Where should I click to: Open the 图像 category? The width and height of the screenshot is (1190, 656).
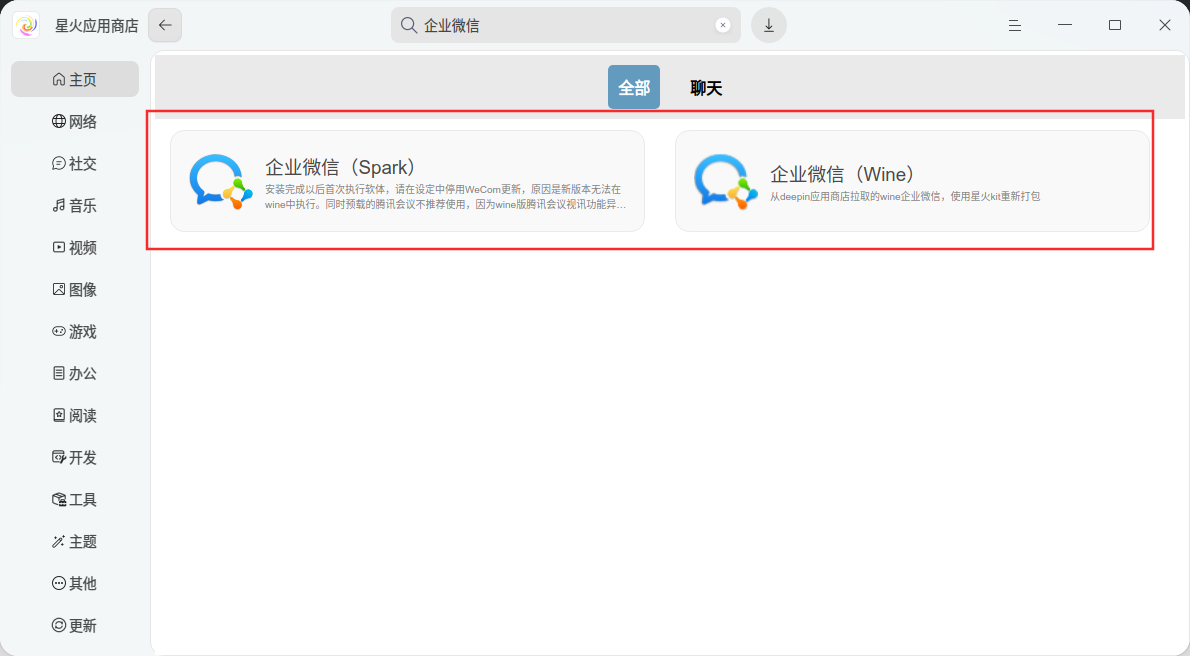point(74,289)
